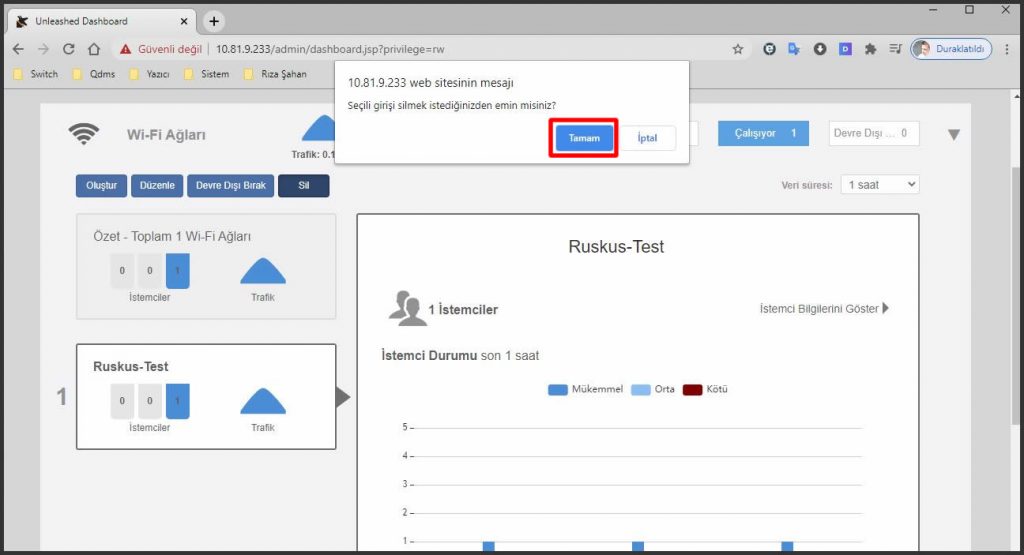Click the browser forward arrow
Viewport: 1024px width, 555px height.
(43, 49)
